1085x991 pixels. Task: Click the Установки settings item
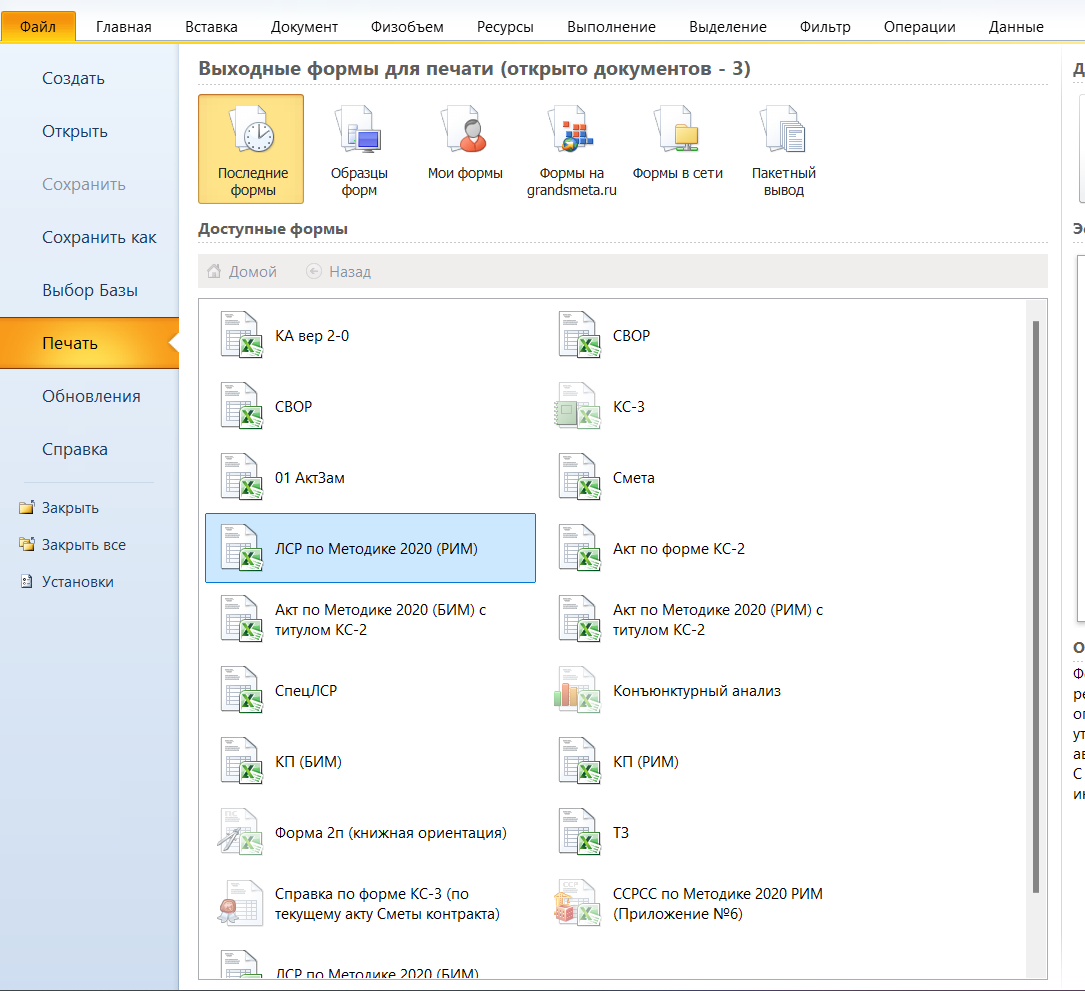[77, 582]
